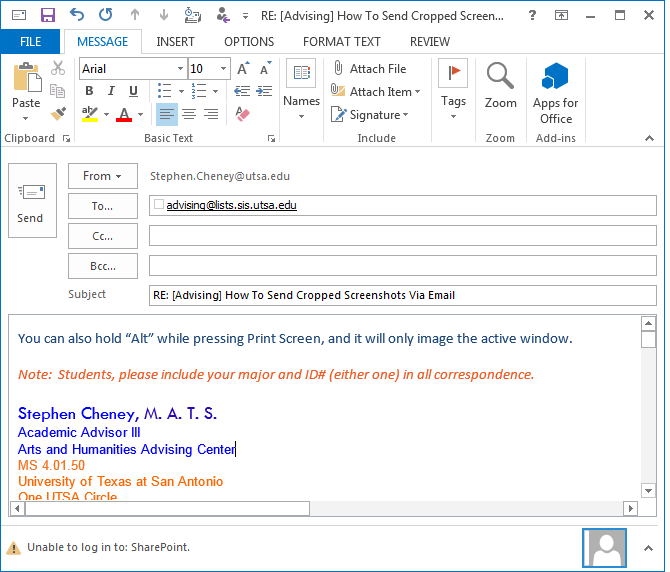Open the FORMAT TEXT tab

(x=341, y=42)
